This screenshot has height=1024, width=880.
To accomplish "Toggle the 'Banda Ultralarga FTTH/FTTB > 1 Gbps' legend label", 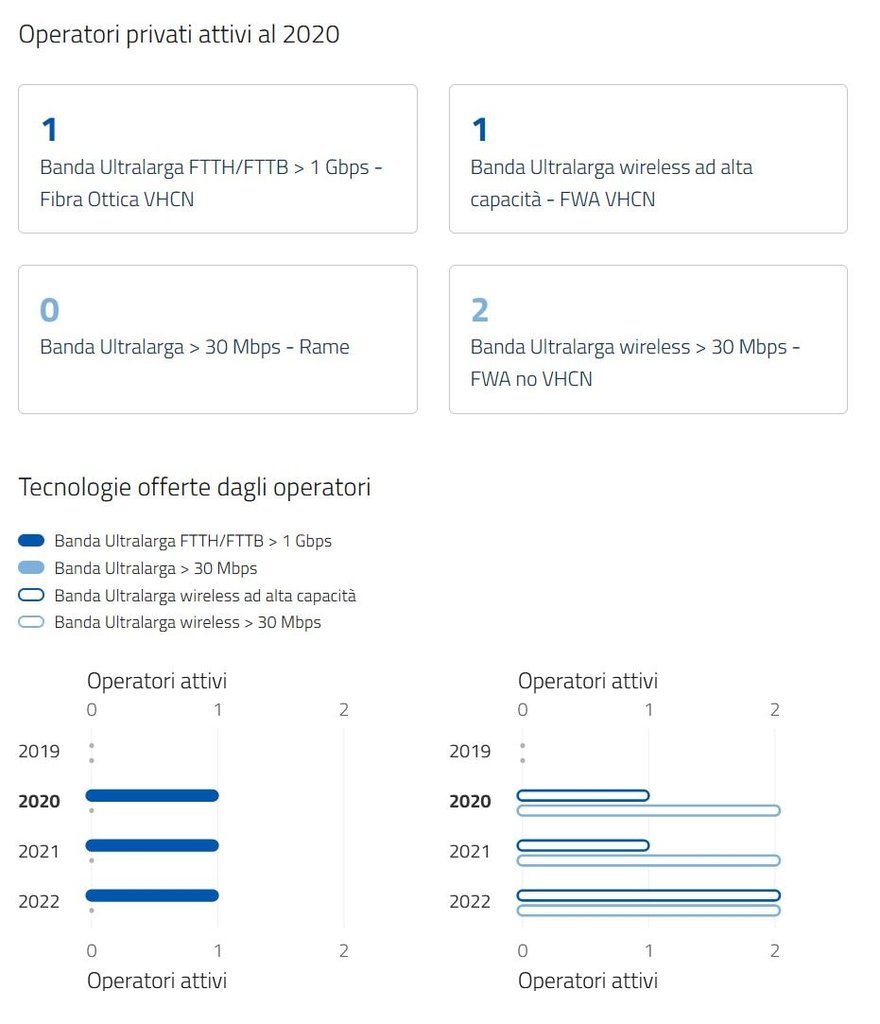I will pos(193,541).
